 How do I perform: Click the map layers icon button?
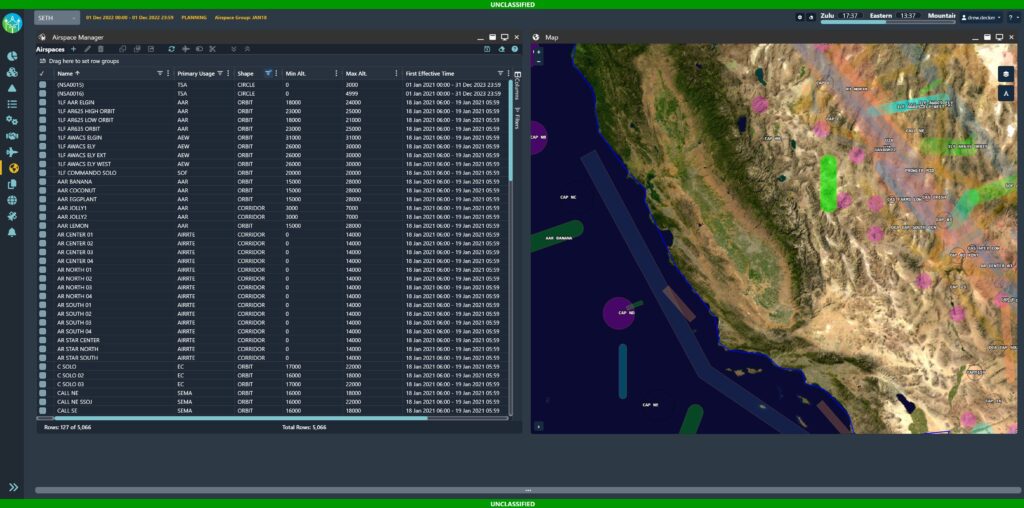(x=1006, y=74)
